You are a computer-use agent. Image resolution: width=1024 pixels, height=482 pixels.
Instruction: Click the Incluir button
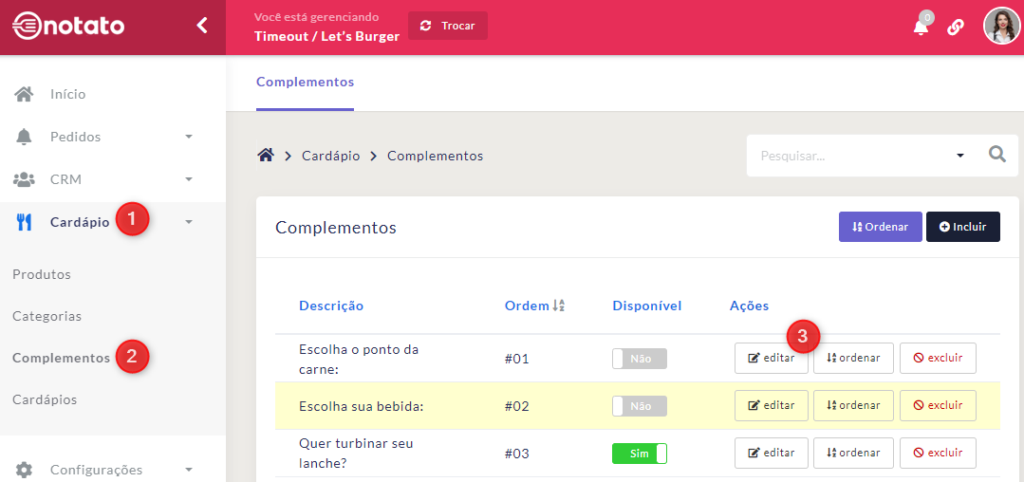pyautogui.click(x=962, y=227)
